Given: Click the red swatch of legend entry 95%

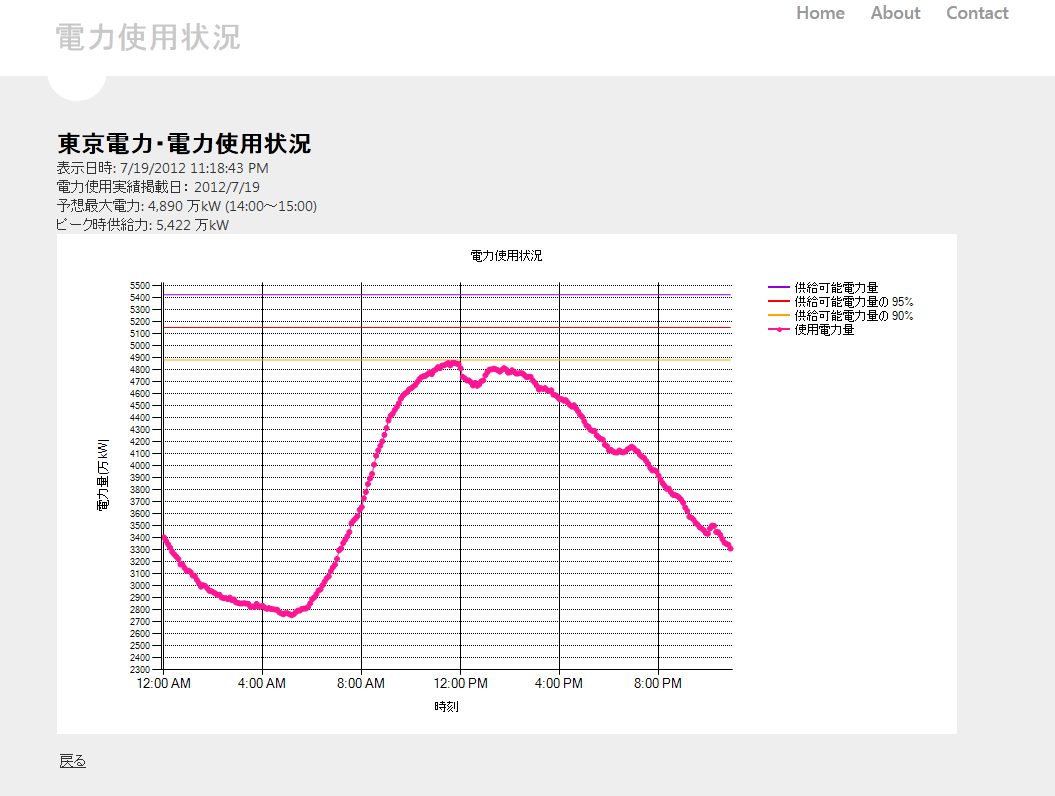Looking at the screenshot, I should click(778, 301).
